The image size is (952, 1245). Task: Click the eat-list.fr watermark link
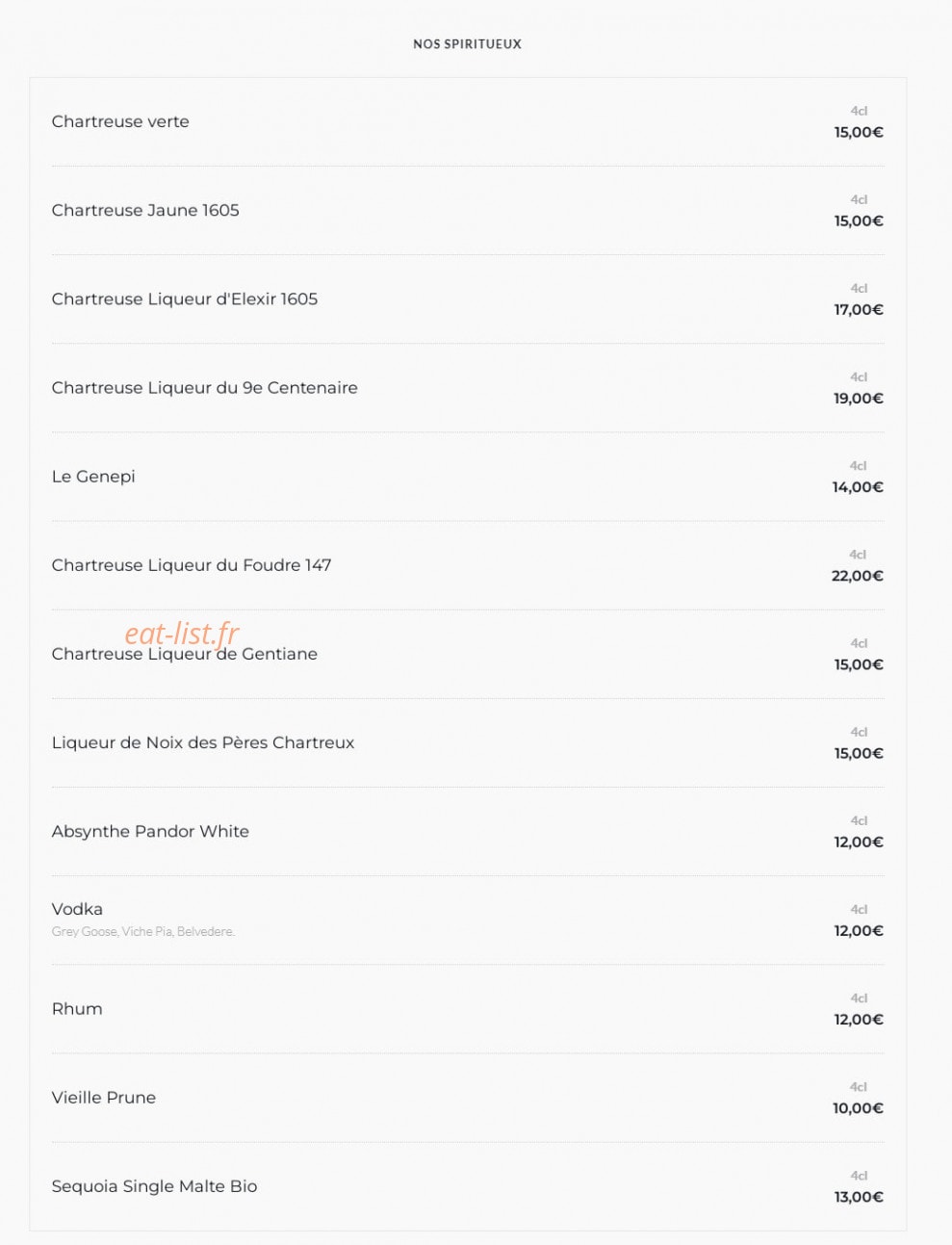[x=182, y=633]
